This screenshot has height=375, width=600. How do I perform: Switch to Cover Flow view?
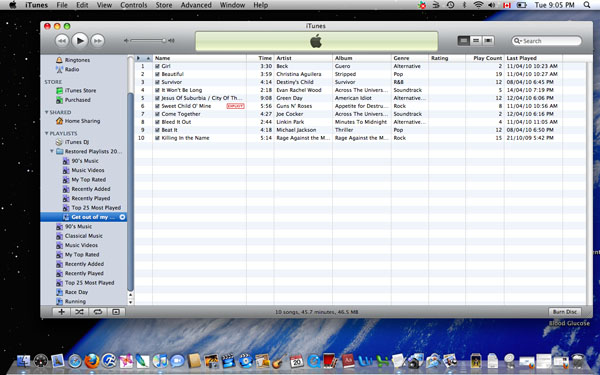488,41
